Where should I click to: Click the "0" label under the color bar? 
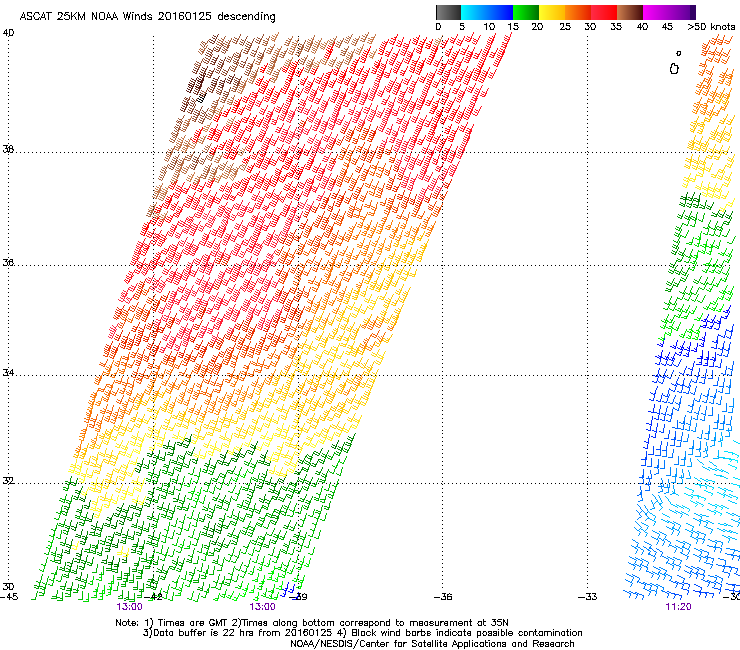pos(438,26)
